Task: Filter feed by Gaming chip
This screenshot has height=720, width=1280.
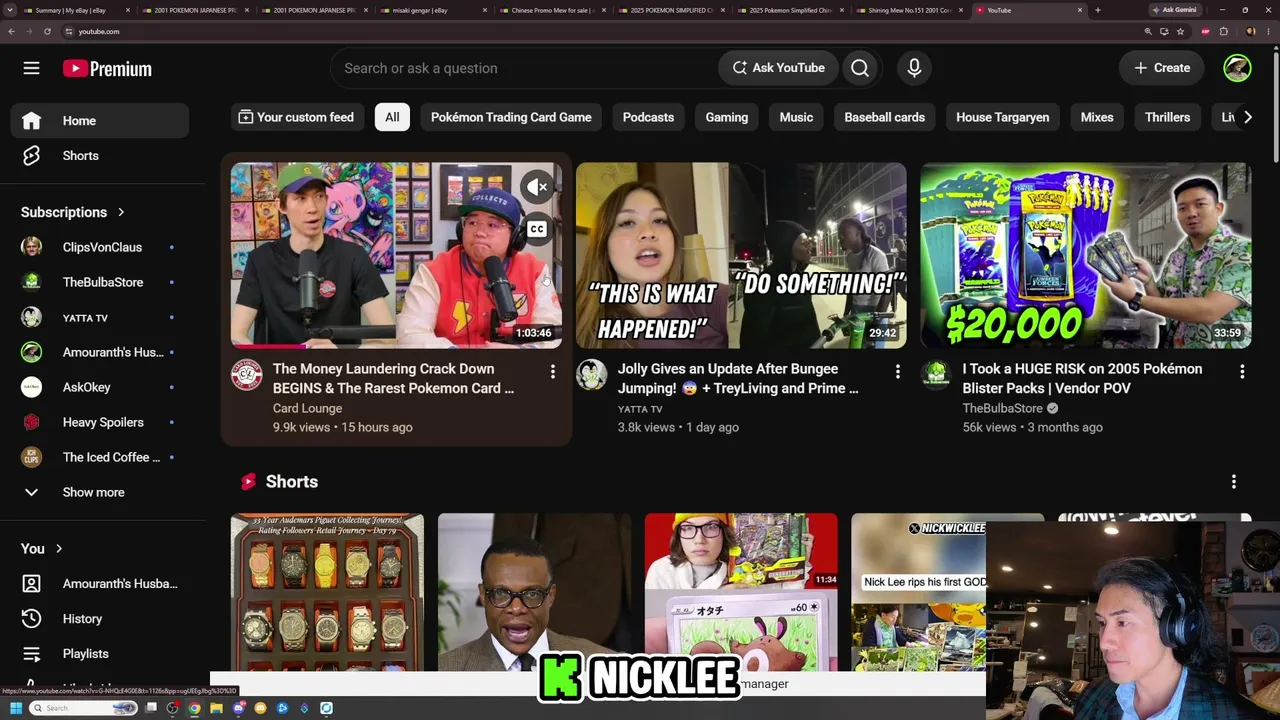Action: 727,117
